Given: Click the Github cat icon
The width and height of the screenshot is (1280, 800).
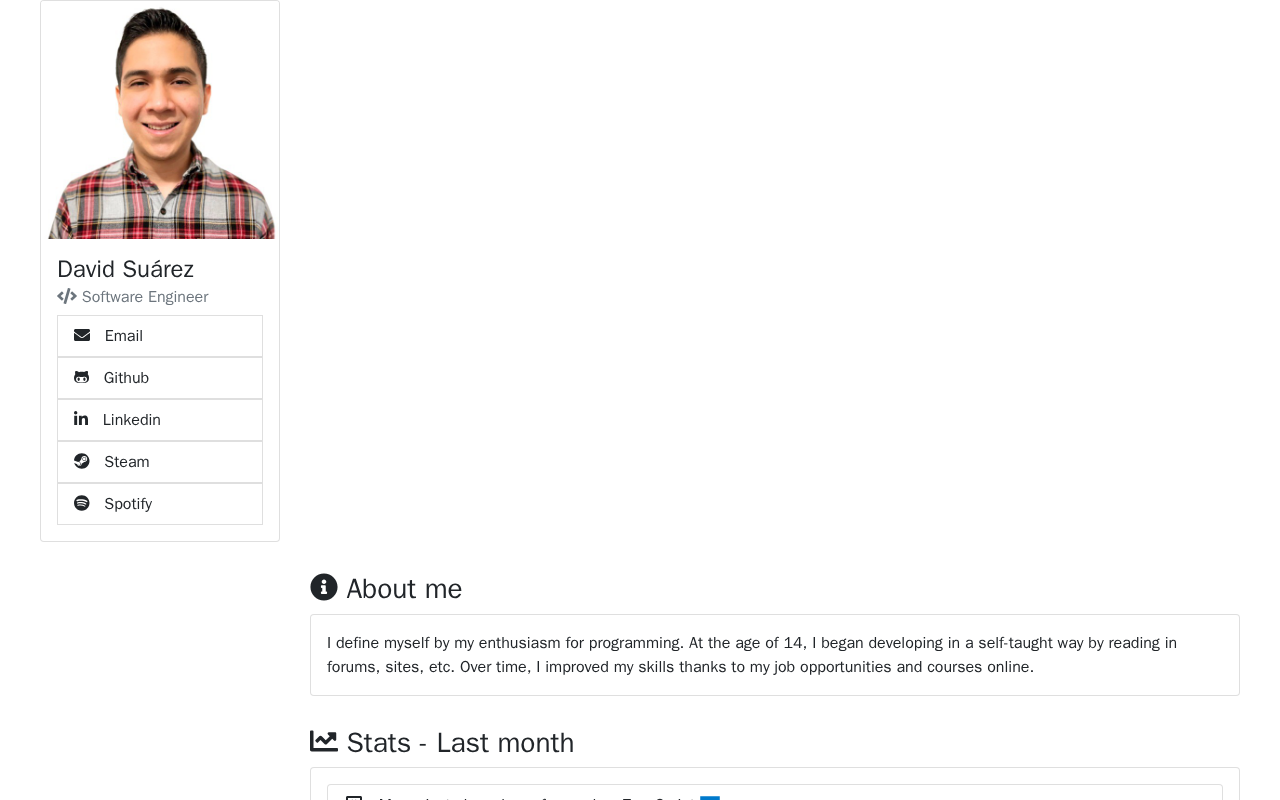Looking at the screenshot, I should click(x=82, y=378).
